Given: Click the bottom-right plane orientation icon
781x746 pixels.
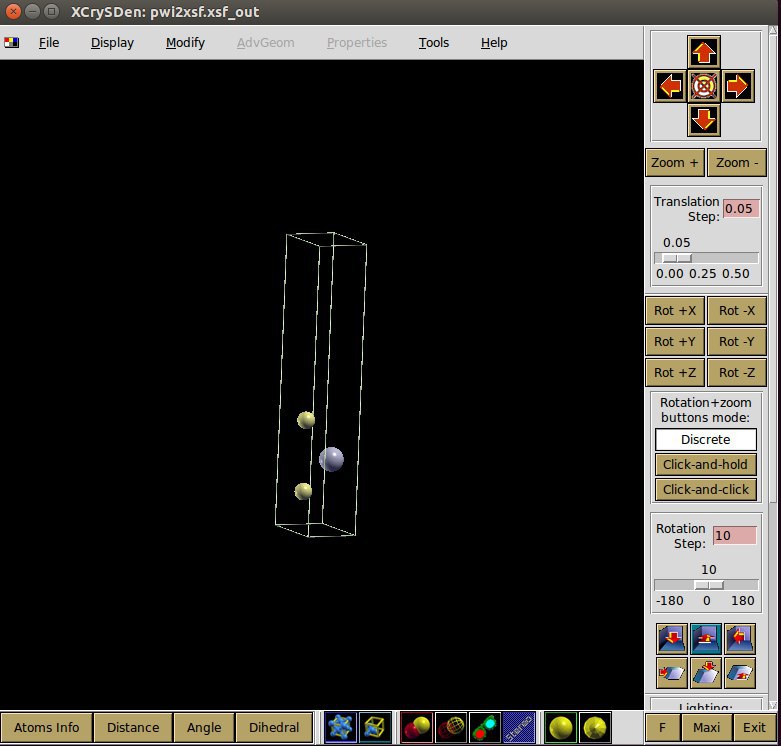Looking at the screenshot, I should pyautogui.click(x=740, y=673).
